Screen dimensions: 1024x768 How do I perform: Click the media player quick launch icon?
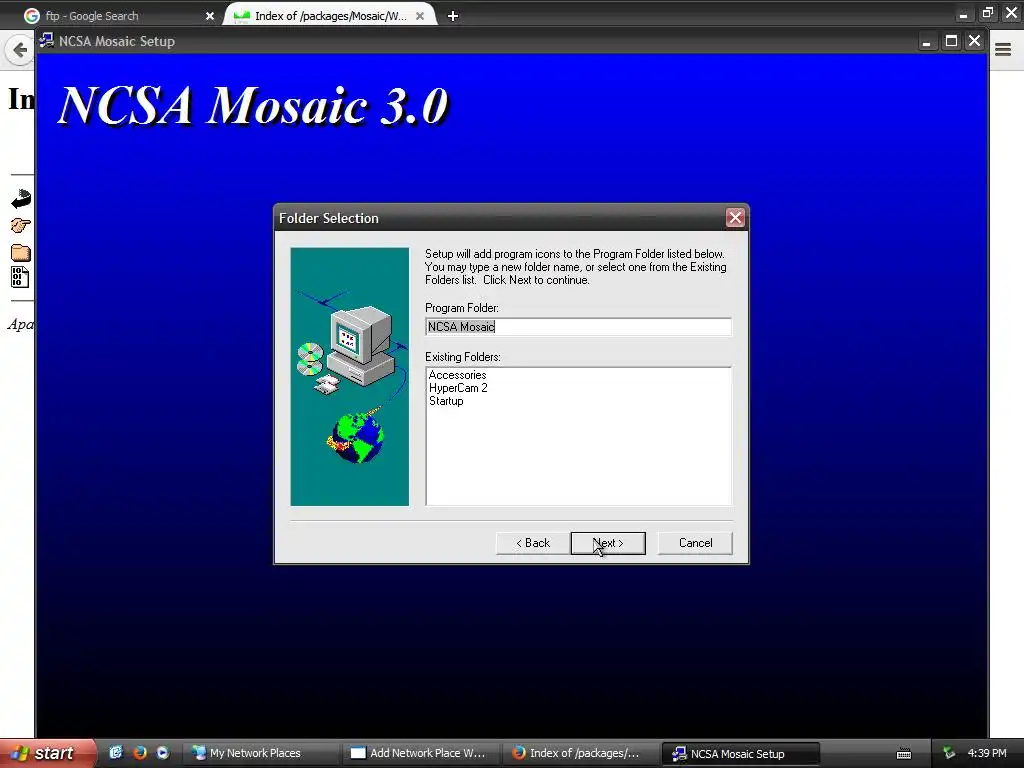[x=163, y=752]
